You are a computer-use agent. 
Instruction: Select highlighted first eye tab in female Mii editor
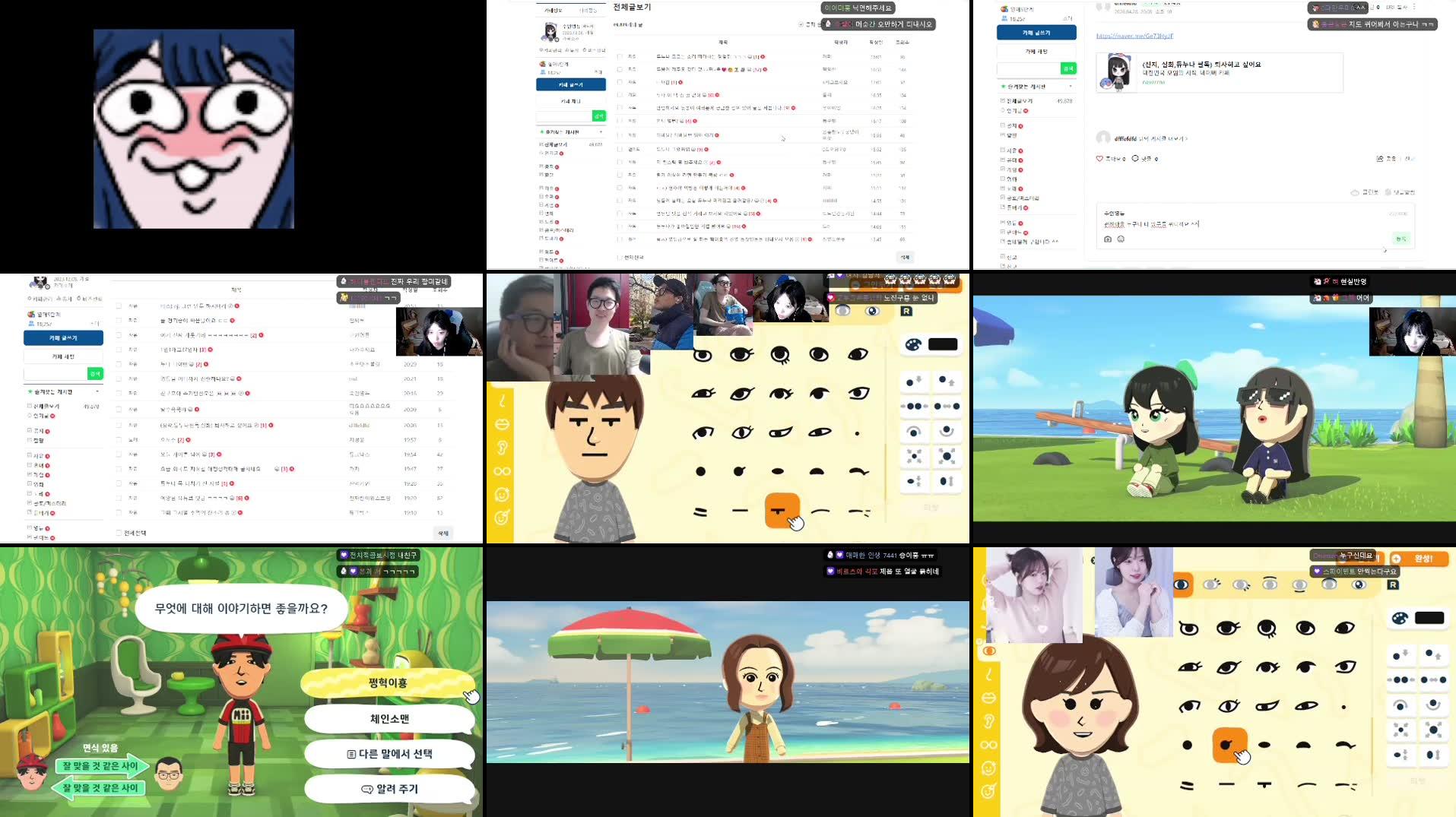1182,584
